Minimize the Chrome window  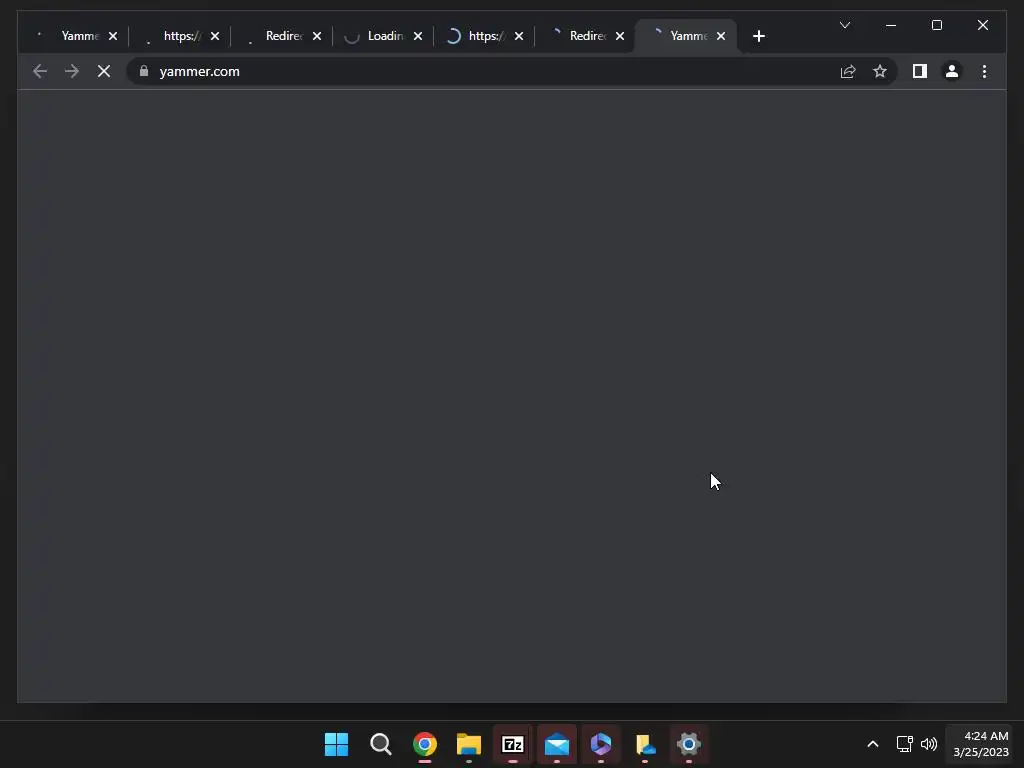tap(891, 25)
